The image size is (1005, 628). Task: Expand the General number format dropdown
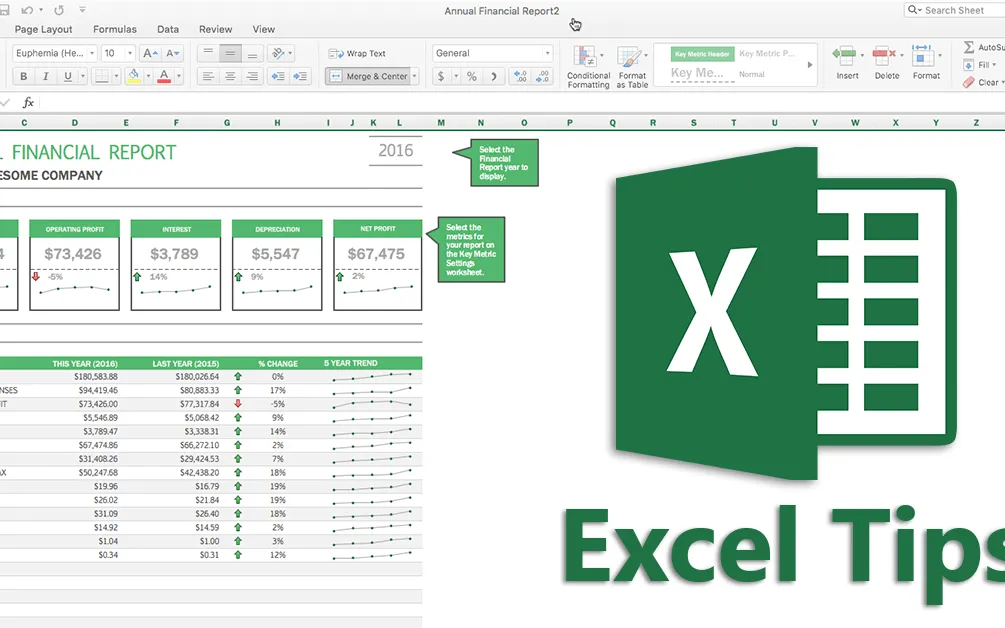pos(547,53)
